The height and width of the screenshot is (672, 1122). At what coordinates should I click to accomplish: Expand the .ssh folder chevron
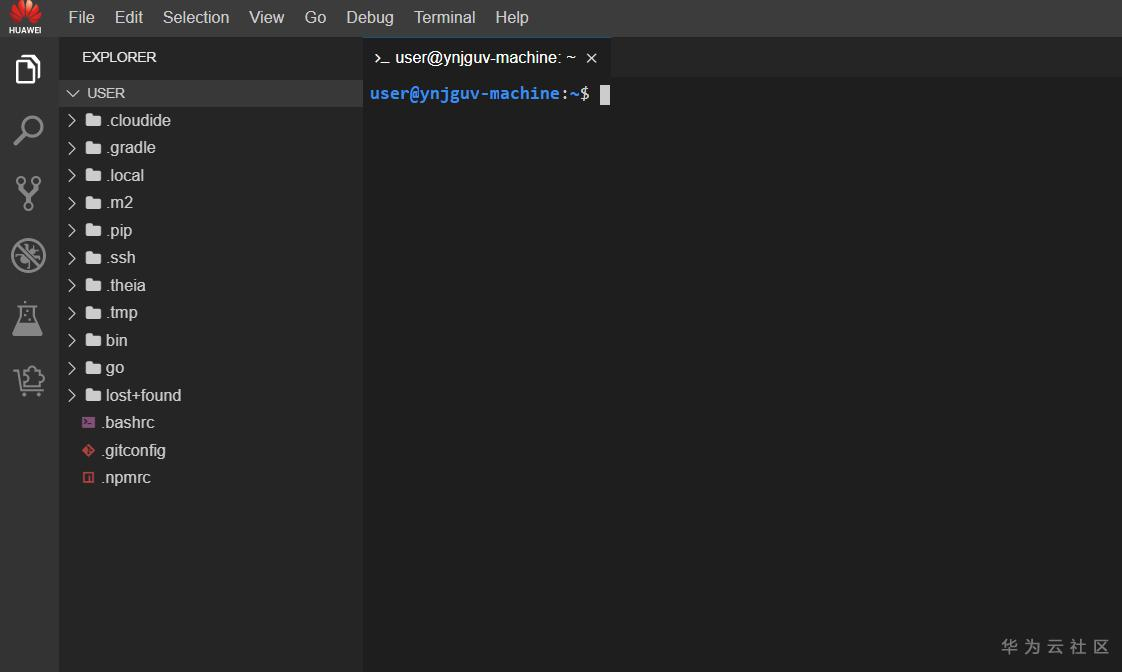point(72,258)
